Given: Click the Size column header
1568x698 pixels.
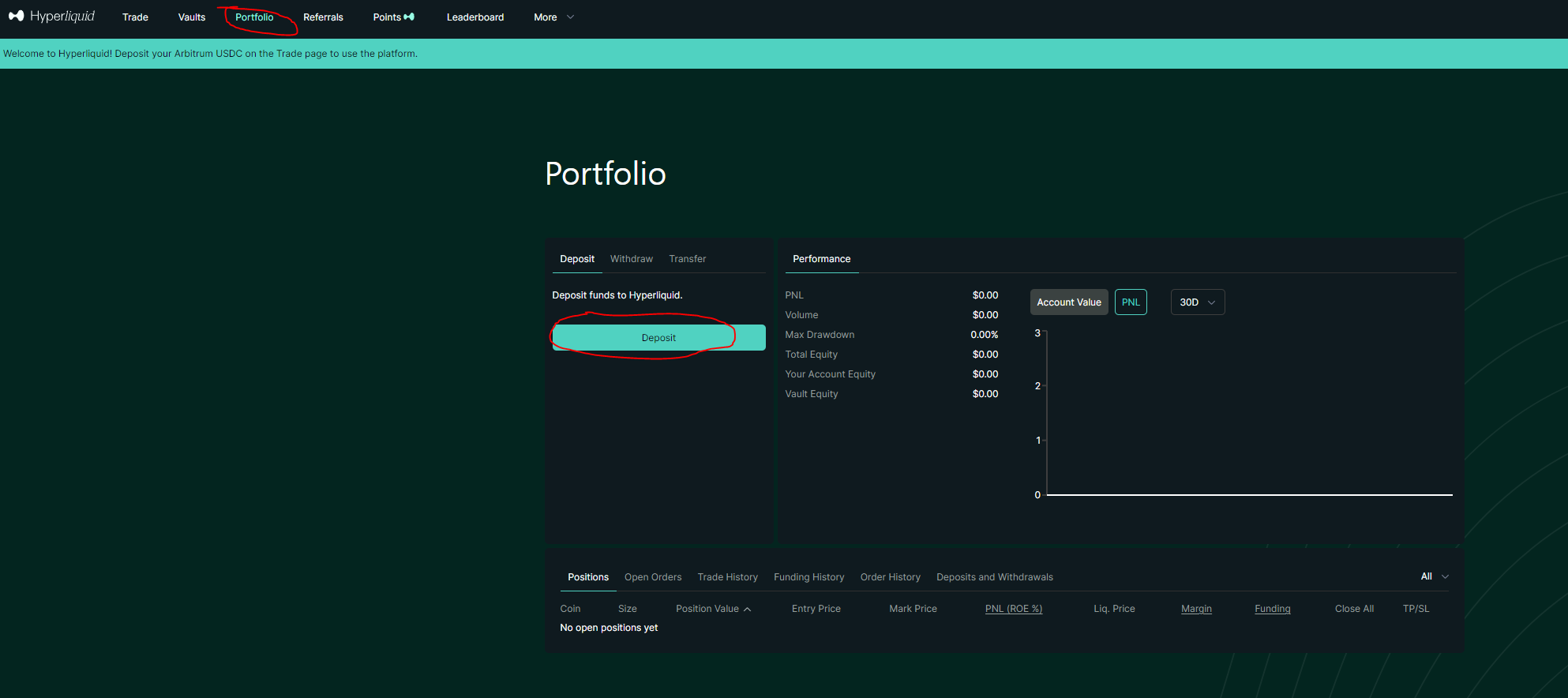Looking at the screenshot, I should 628,609.
